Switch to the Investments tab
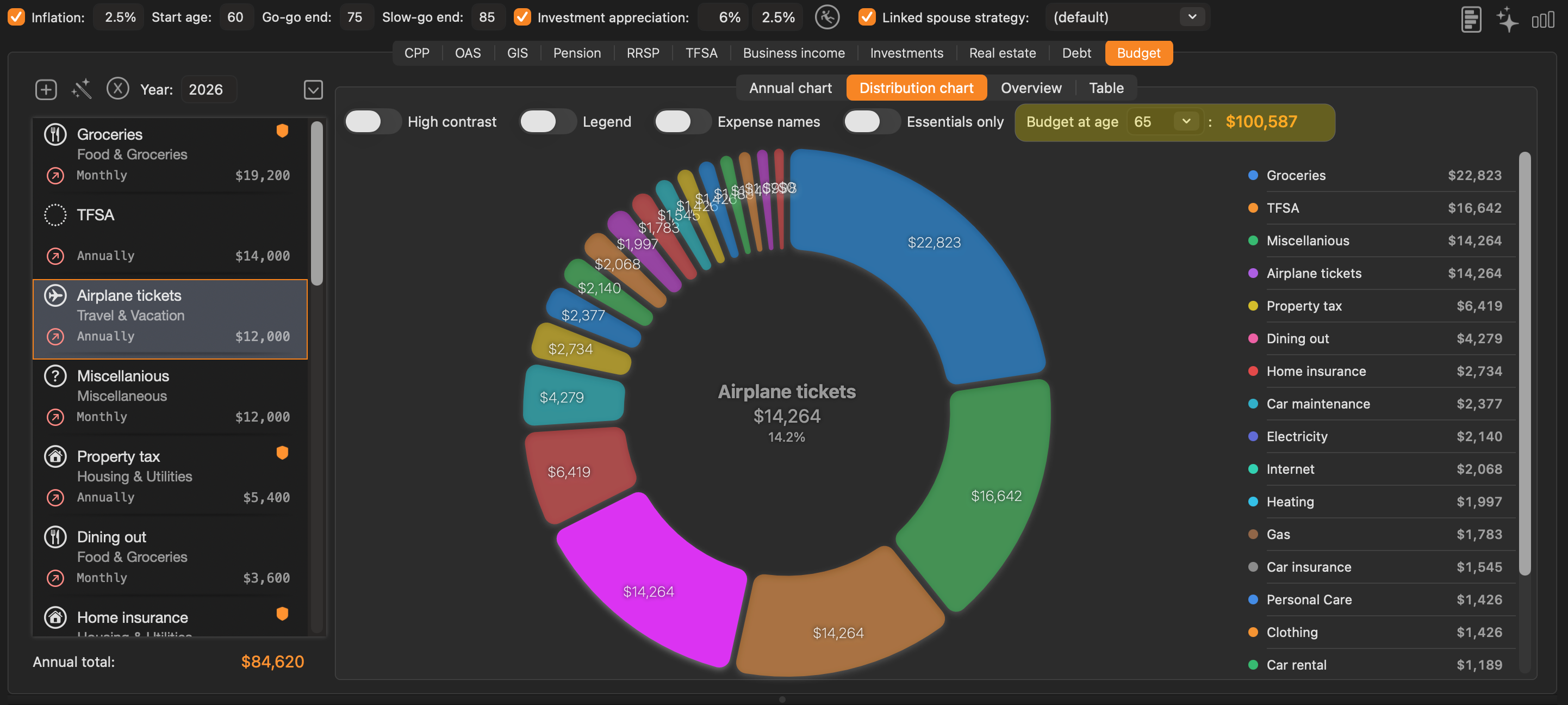Screen dimensions: 1568x705 (x=906, y=53)
